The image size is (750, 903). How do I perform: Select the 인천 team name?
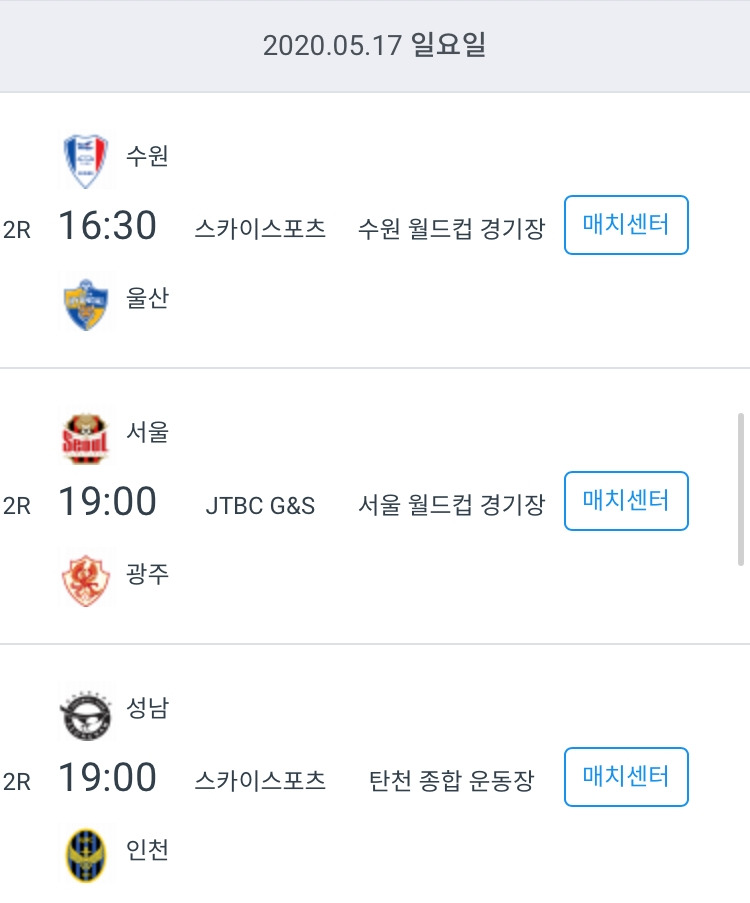coord(147,850)
